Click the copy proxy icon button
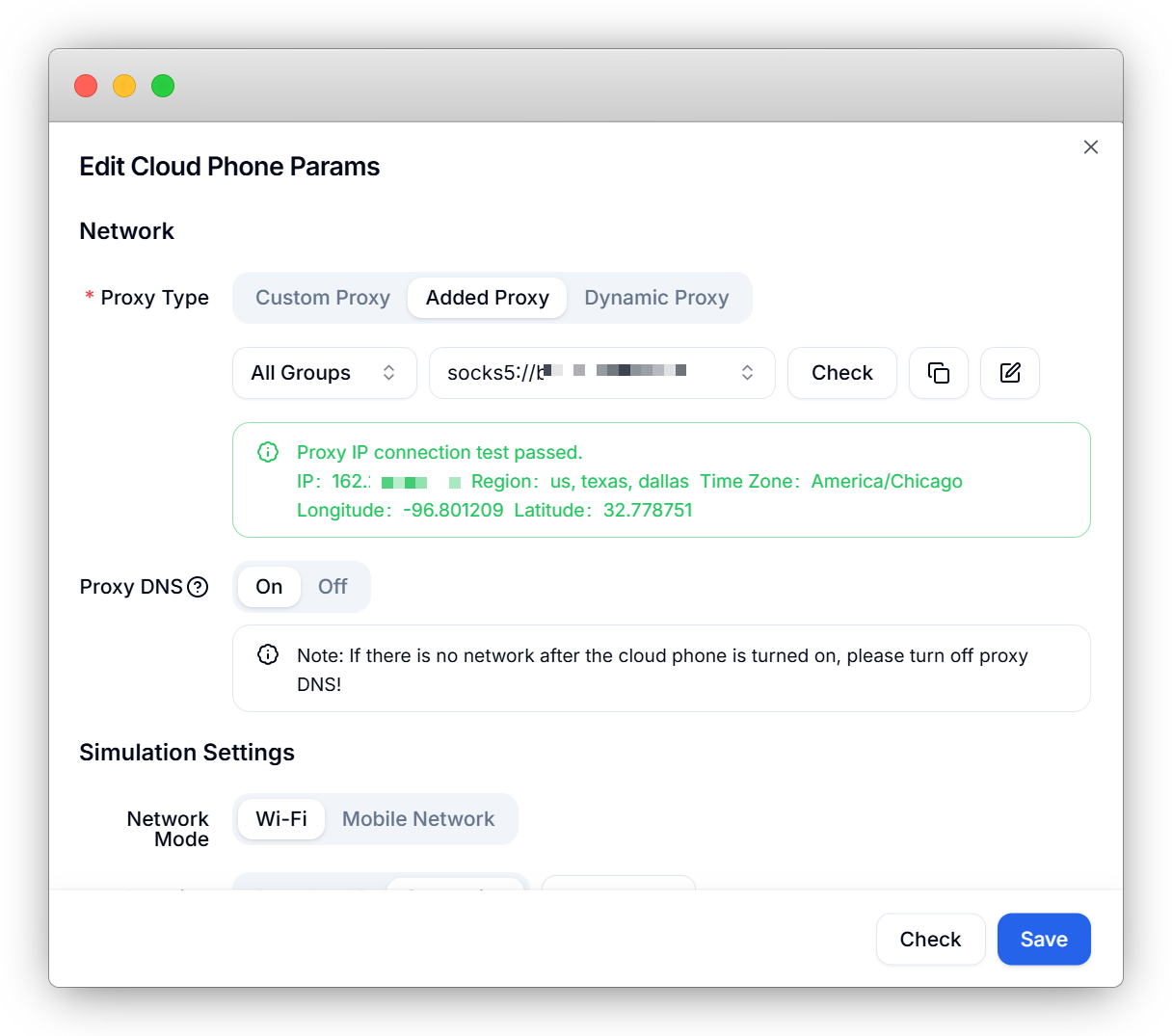This screenshot has height=1036, width=1172. click(x=939, y=373)
